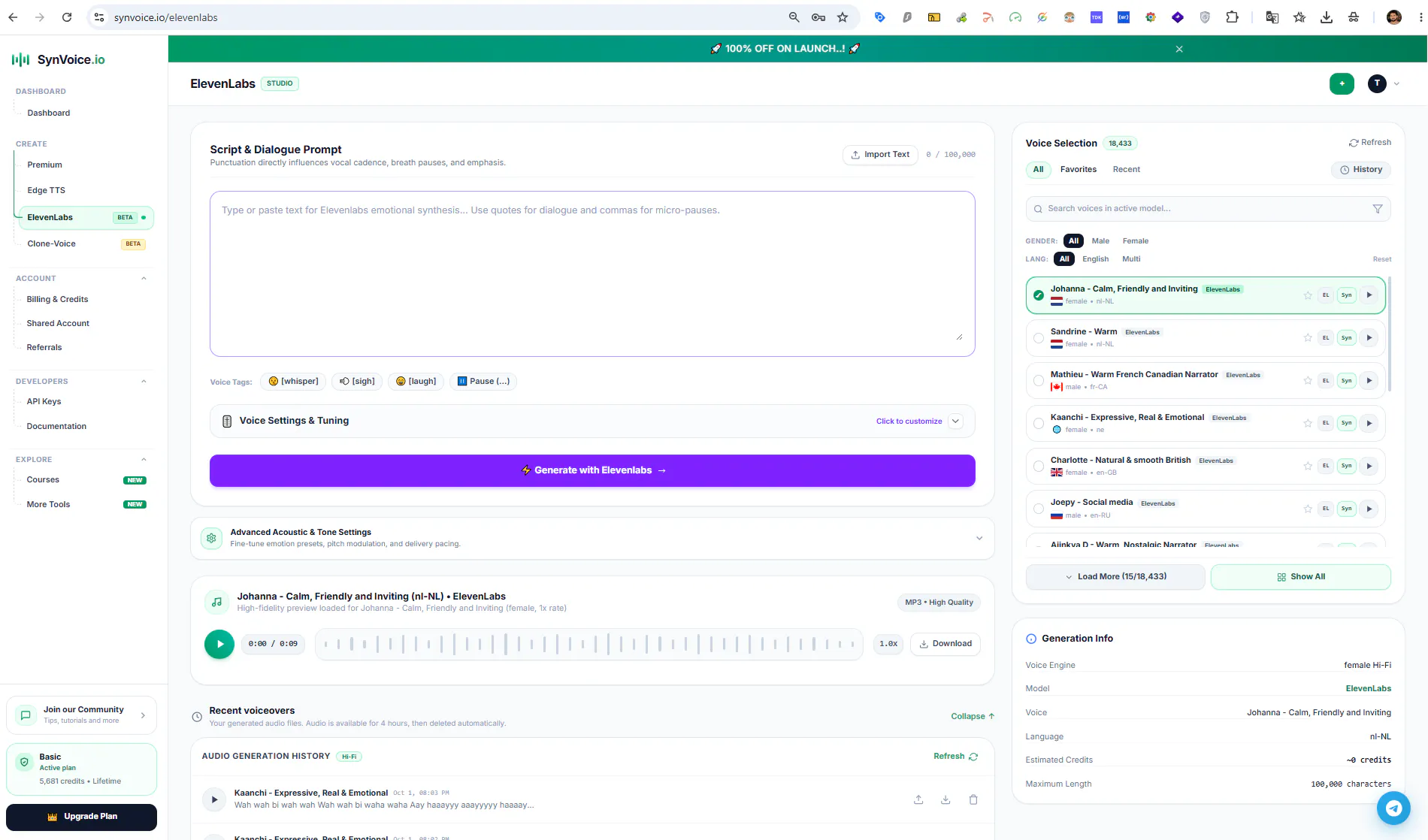Preview the Sandrine - Warm voice
The image size is (1428, 840).
coord(1369,338)
